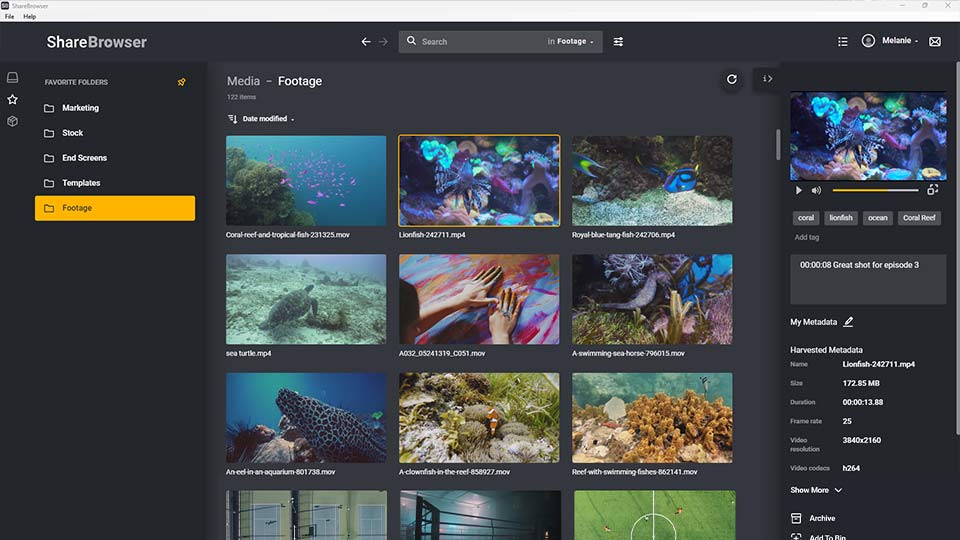Select the sea turtle.mp4 thumbnail

pyautogui.click(x=306, y=299)
